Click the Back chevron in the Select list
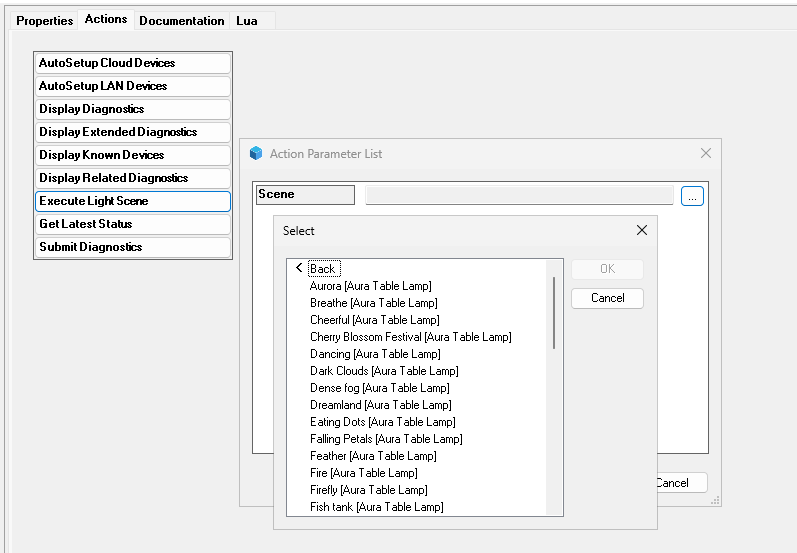The width and height of the screenshot is (797, 553). click(x=299, y=268)
